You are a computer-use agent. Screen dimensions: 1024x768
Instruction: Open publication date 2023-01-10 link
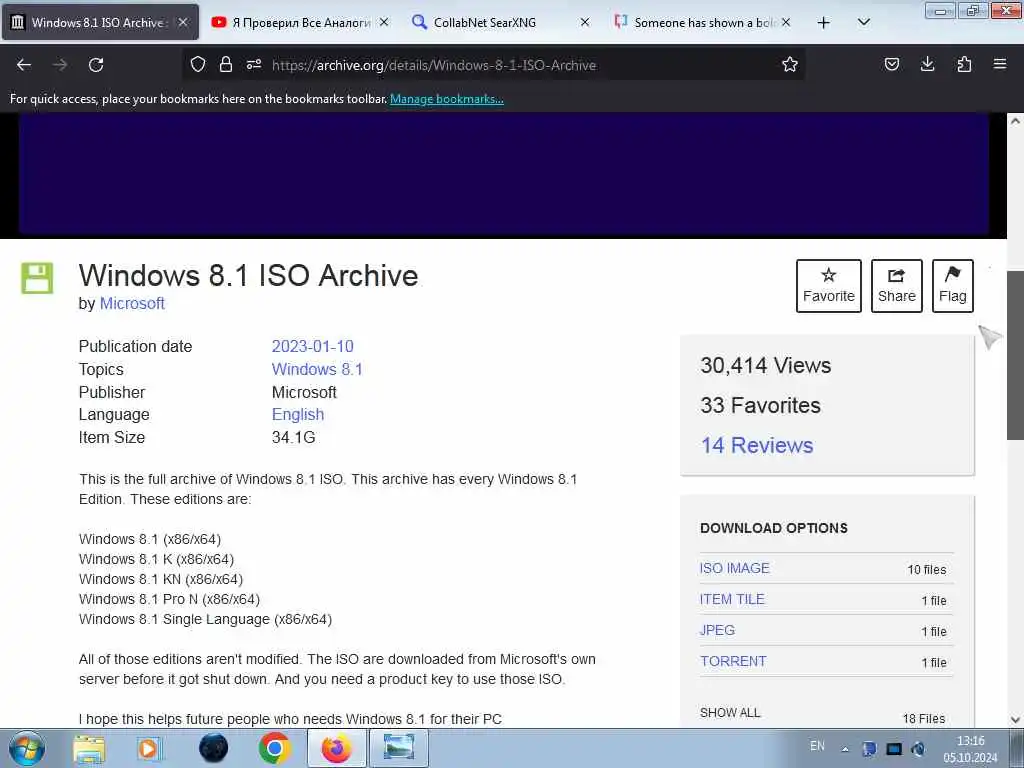pyautogui.click(x=312, y=346)
